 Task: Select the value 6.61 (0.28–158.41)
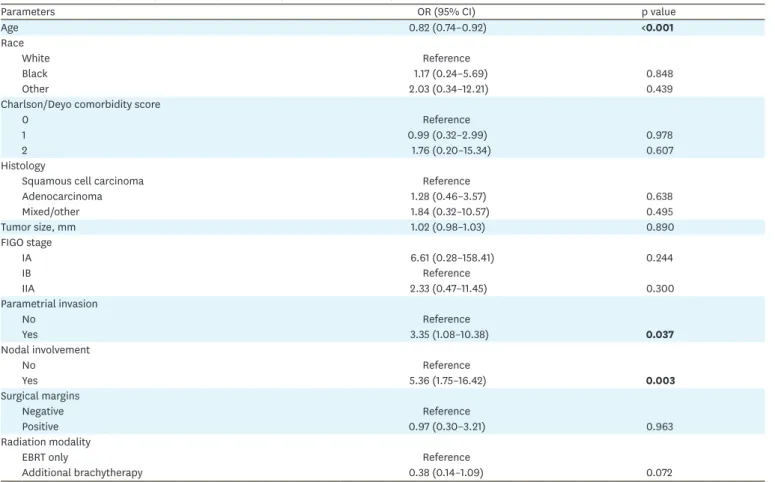(452, 258)
